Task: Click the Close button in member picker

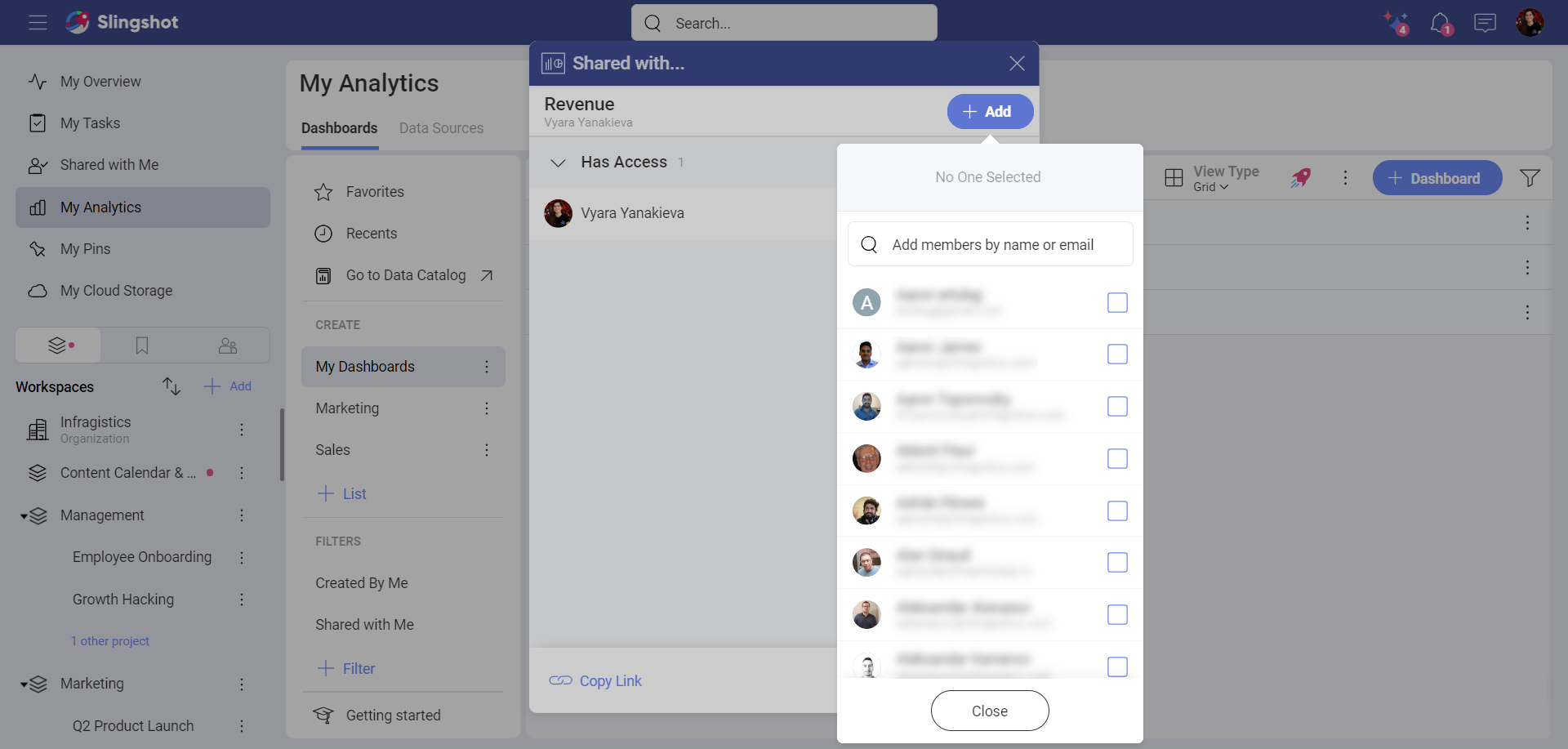Action: tap(990, 711)
